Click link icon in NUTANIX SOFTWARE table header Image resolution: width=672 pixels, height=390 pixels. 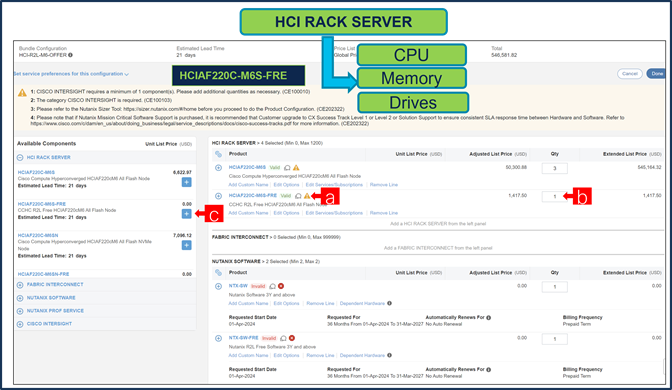pos(218,273)
